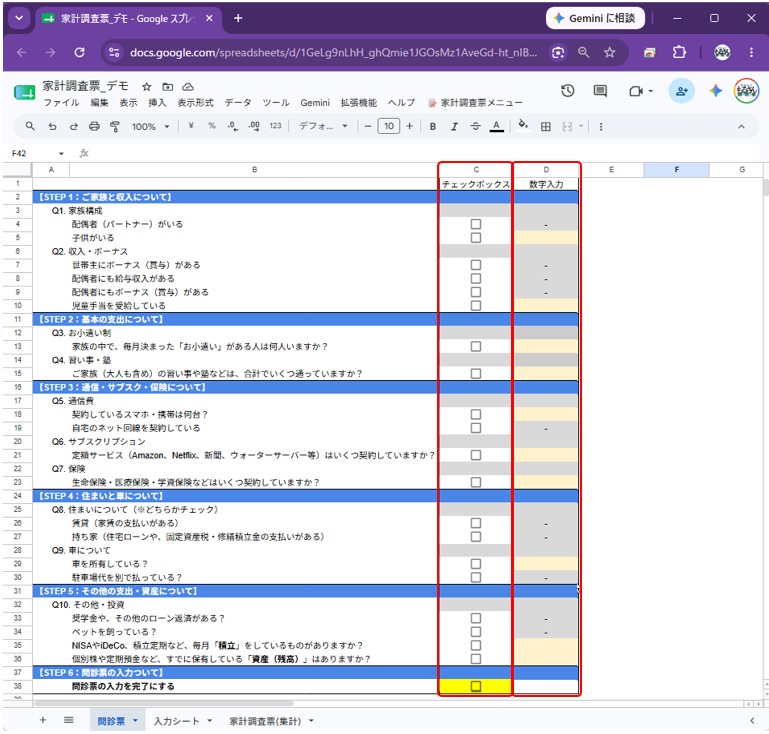Screen dimensions: 769x734
Task: Open the Gemini sparkle icon in Sheets
Action: 716,91
